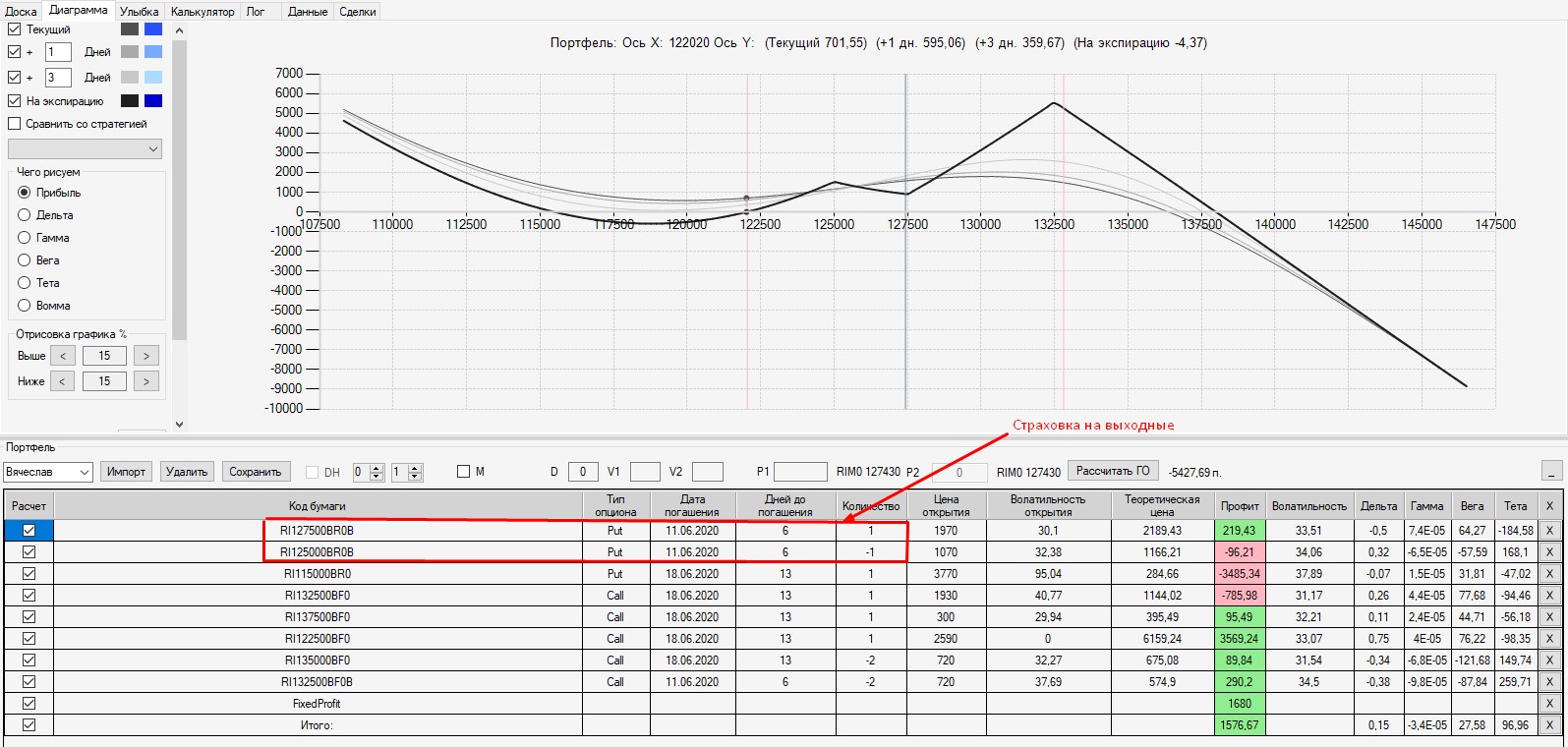Screen dimensions: 1568x747
Task: Go to the Данные tab
Action: (x=308, y=12)
